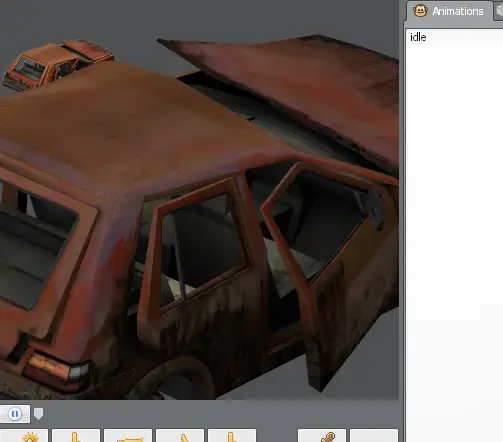Click the monkey icon on Animations tab
The width and height of the screenshot is (503, 442).
pyautogui.click(x=420, y=11)
